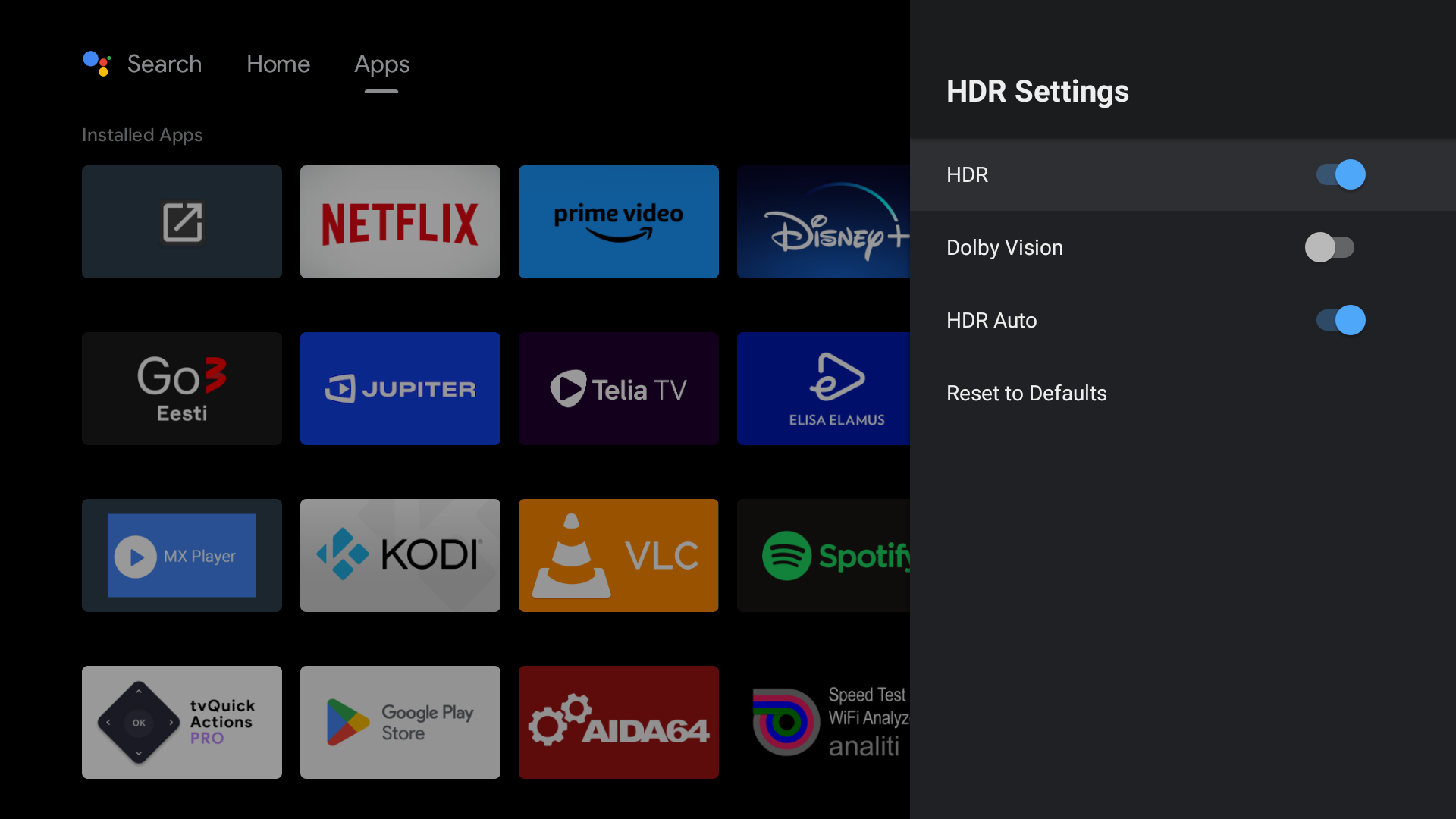Open the AIDA64 app tile
Image resolution: width=1456 pixels, height=819 pixels.
pos(618,722)
